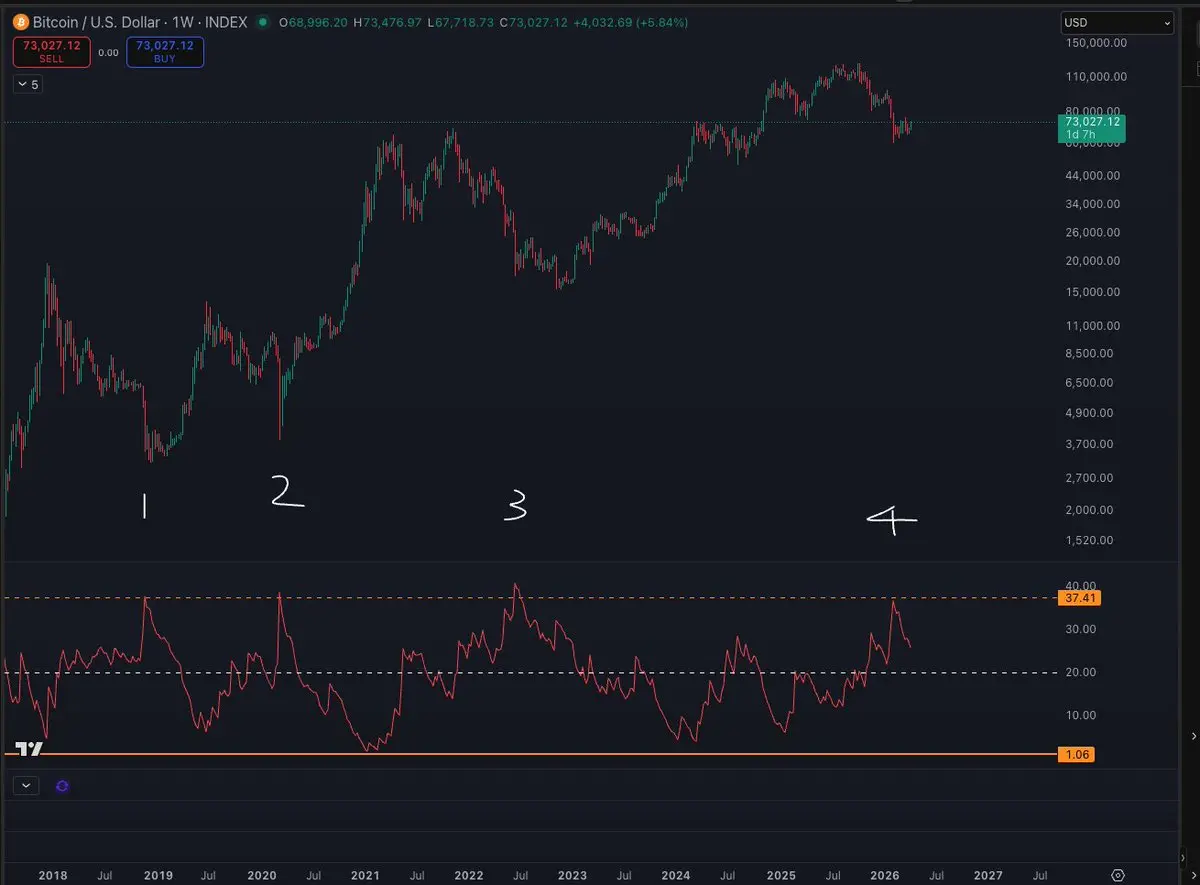The height and width of the screenshot is (885, 1200).
Task: Click the TradingView logo
Action: pos(29,749)
